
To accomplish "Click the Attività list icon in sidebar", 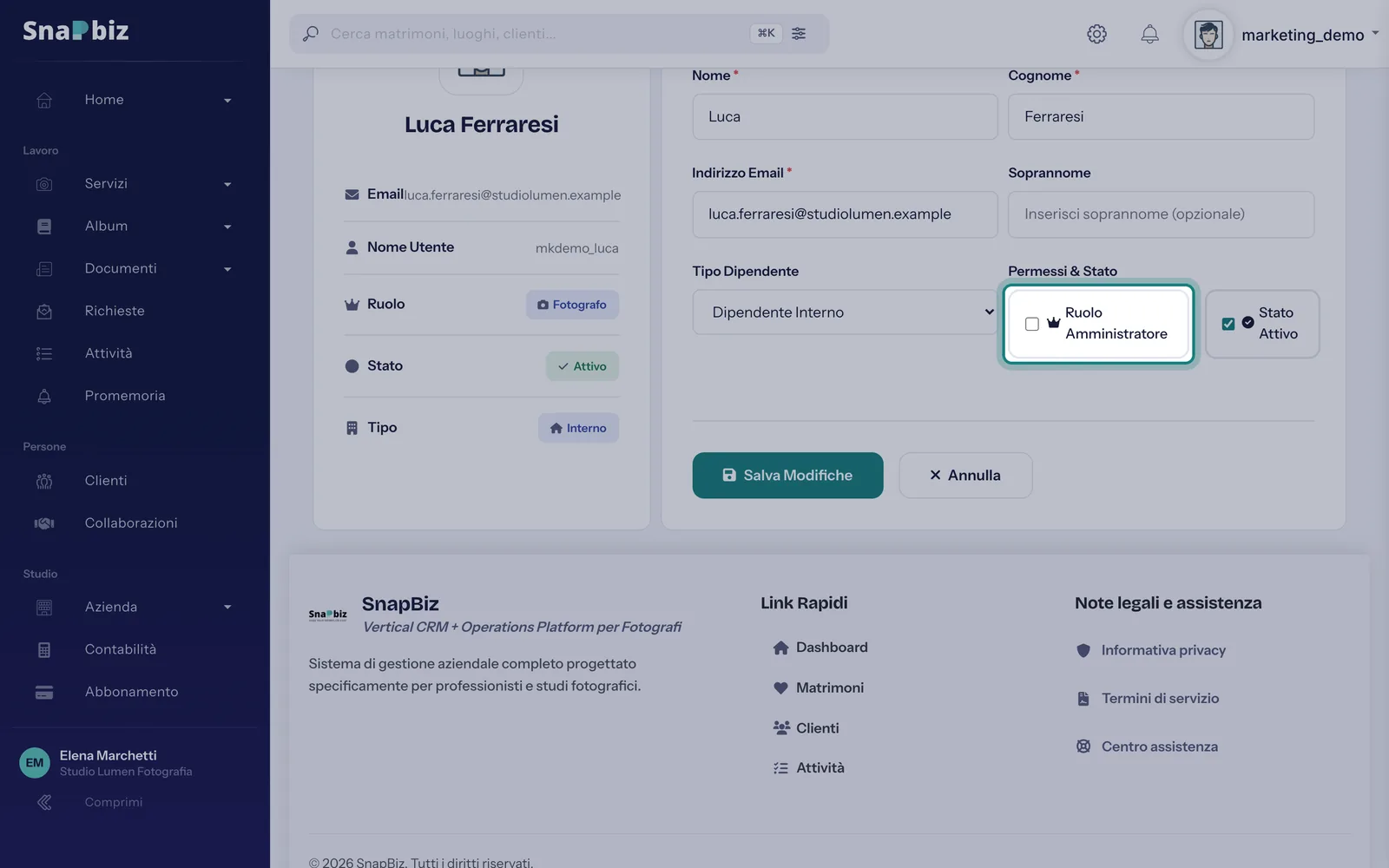I will (44, 353).
